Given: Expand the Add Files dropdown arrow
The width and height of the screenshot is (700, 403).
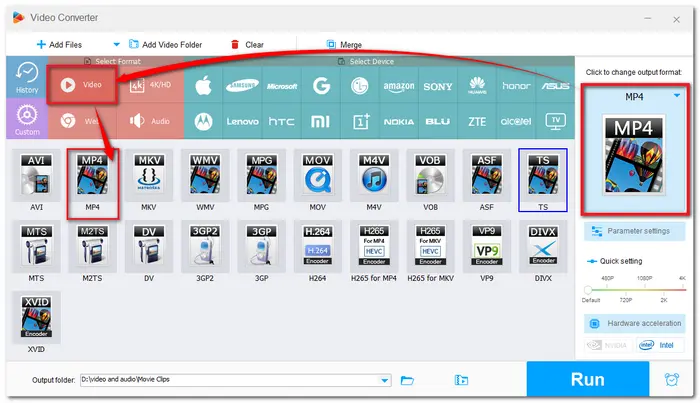Looking at the screenshot, I should click(116, 45).
